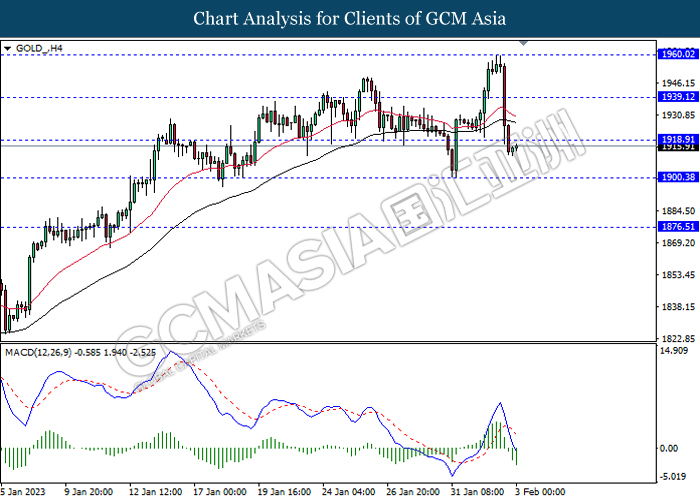
Task: Click the 5 Jan 2023 date label
Action: 23,492
